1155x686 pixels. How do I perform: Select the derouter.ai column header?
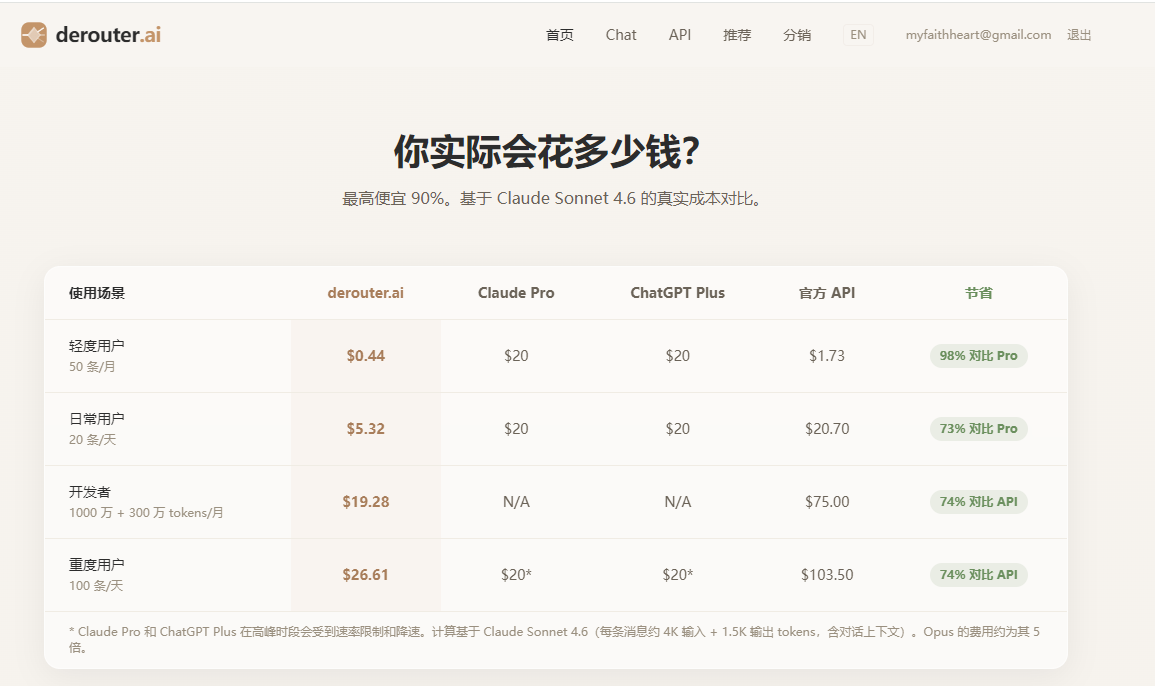365,292
